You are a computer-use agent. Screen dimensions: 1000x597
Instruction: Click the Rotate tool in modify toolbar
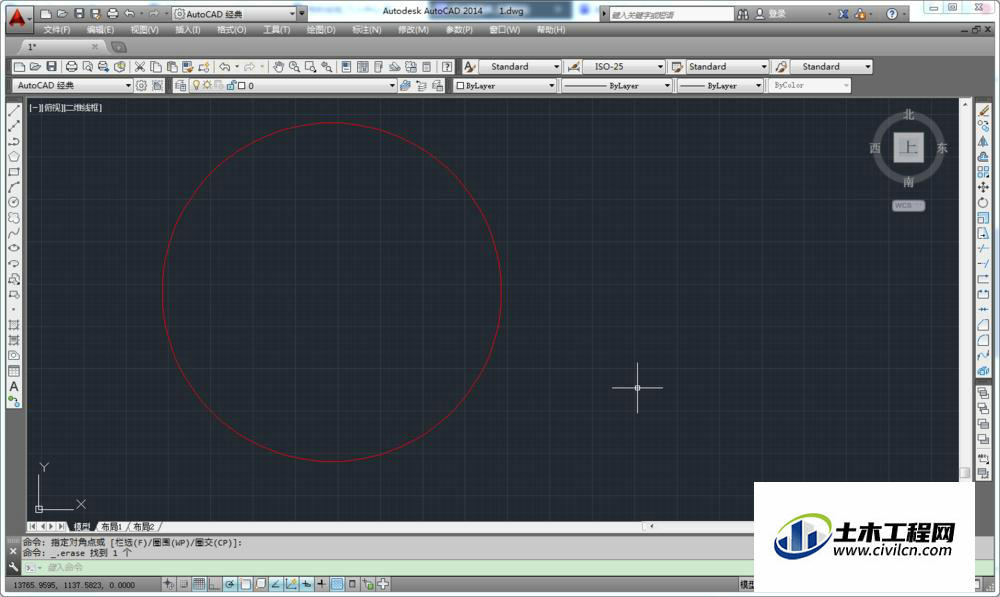click(x=983, y=202)
